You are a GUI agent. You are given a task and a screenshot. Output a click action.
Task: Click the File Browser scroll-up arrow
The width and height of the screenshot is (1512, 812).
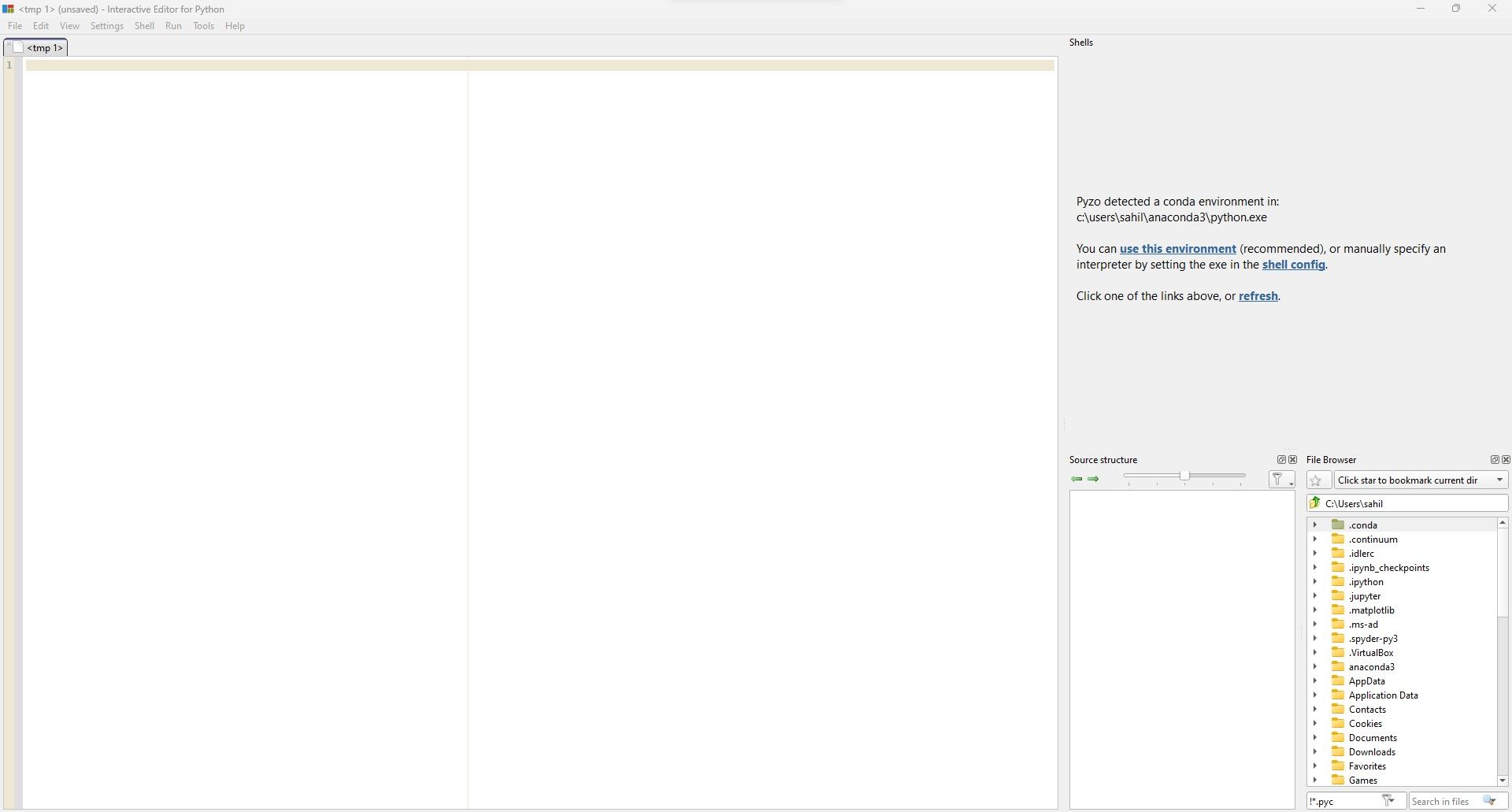[1503, 523]
